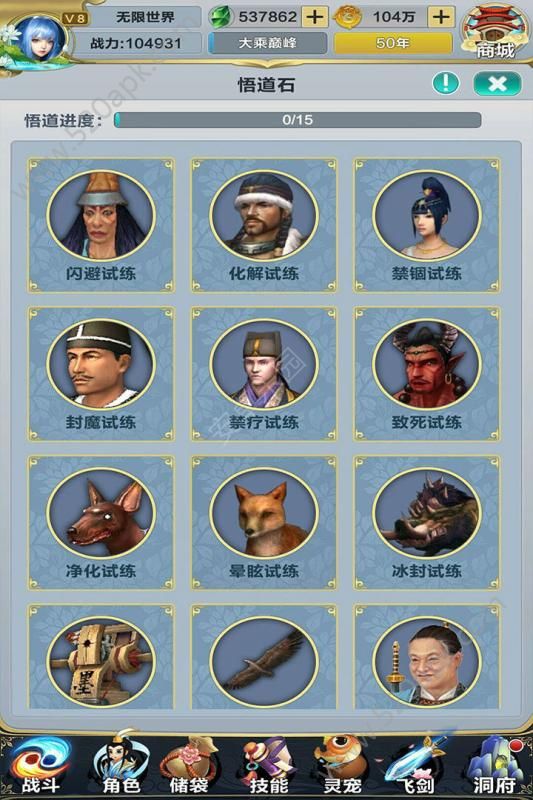This screenshot has height=800, width=533.
Task: Select the 晕眩试练 fox trial
Action: (264, 523)
